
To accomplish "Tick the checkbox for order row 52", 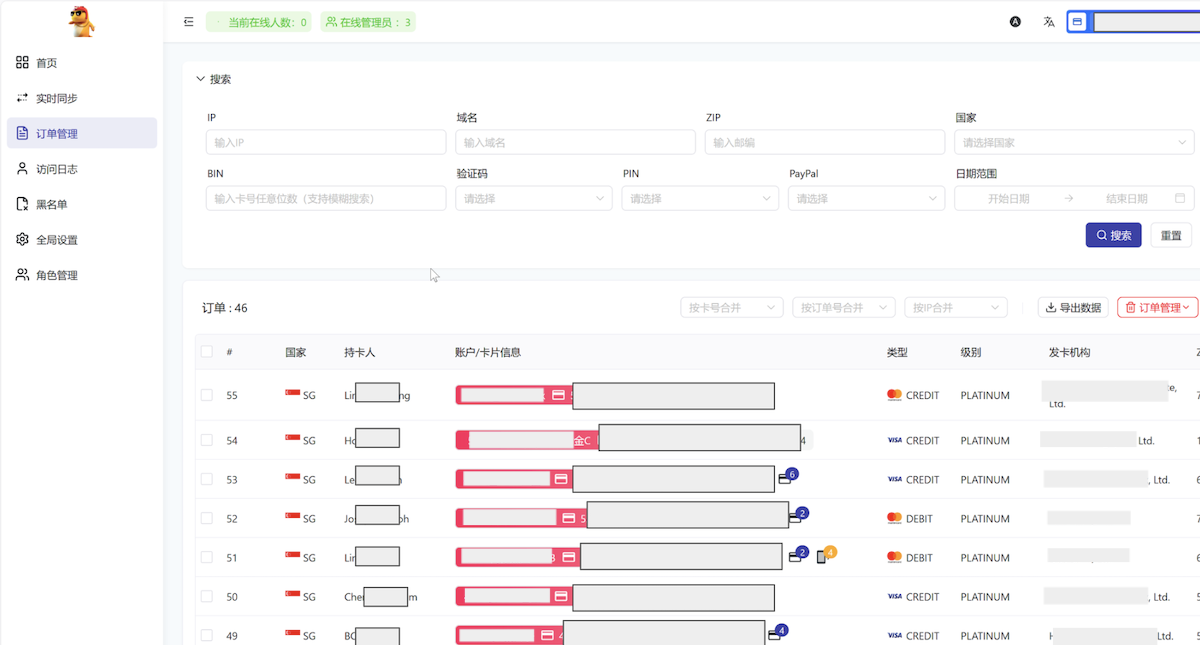I will 206,518.
